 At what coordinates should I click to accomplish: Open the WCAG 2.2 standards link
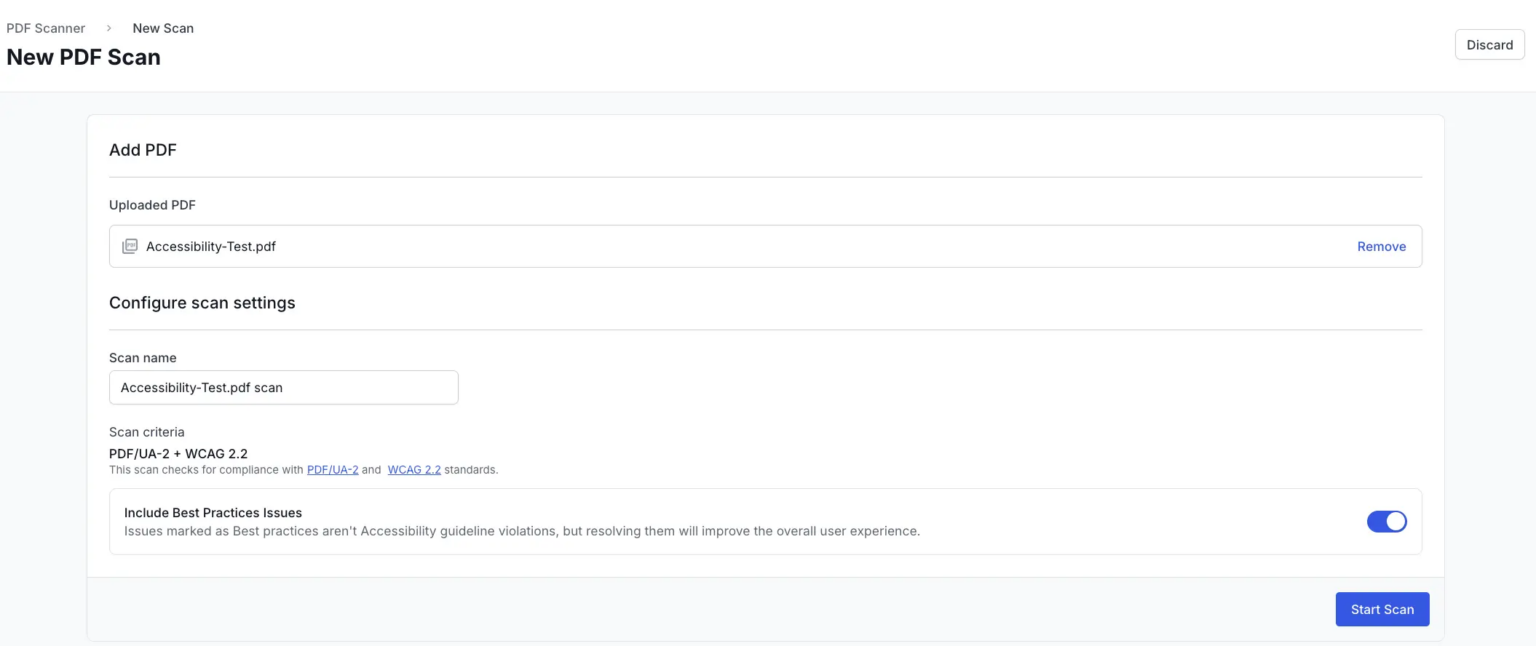coord(414,469)
